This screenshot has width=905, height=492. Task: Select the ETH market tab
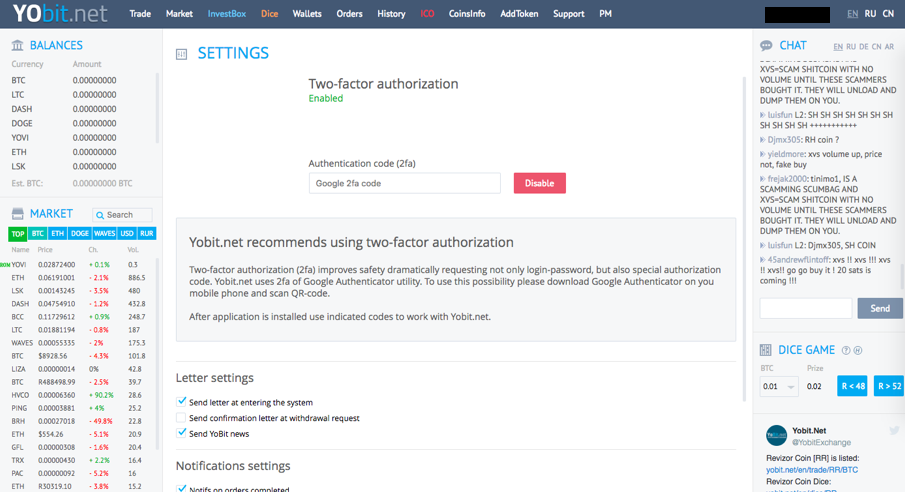[x=57, y=234]
